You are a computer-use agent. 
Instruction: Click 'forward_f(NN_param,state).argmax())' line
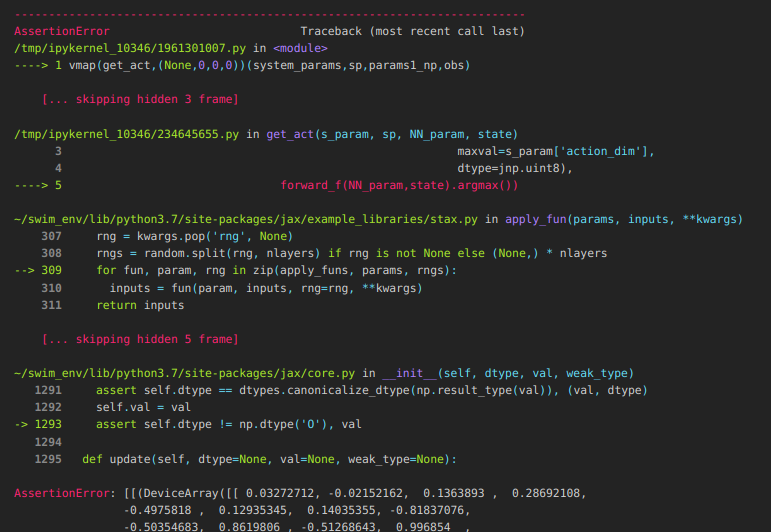click(x=399, y=185)
